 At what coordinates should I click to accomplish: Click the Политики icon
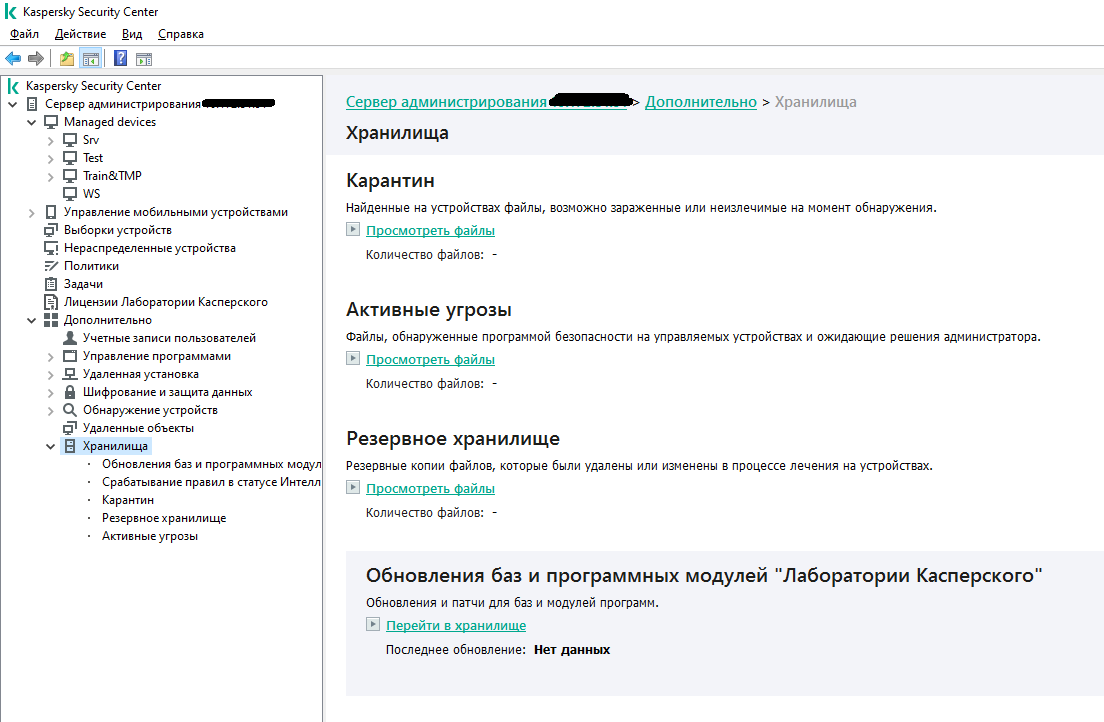(51, 266)
